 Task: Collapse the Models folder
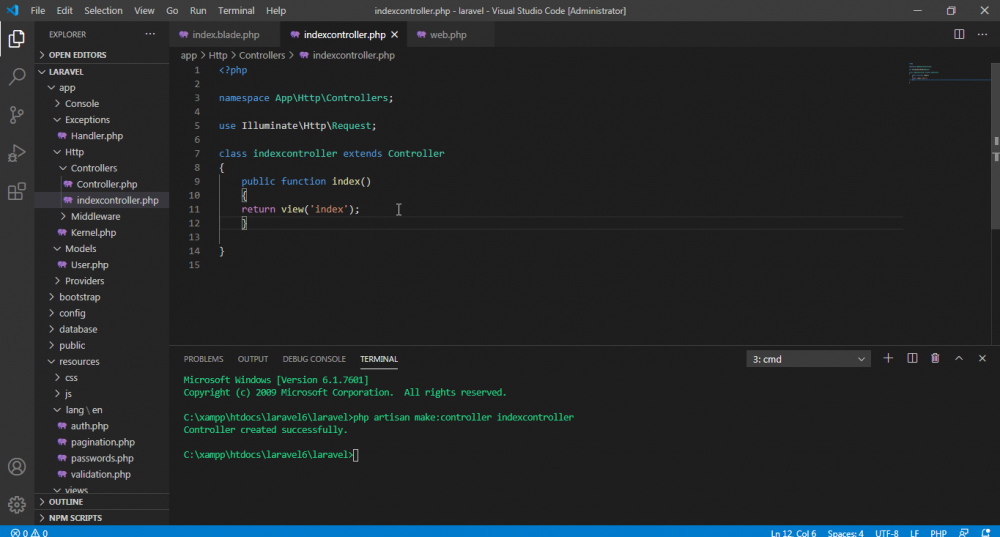point(102,249)
